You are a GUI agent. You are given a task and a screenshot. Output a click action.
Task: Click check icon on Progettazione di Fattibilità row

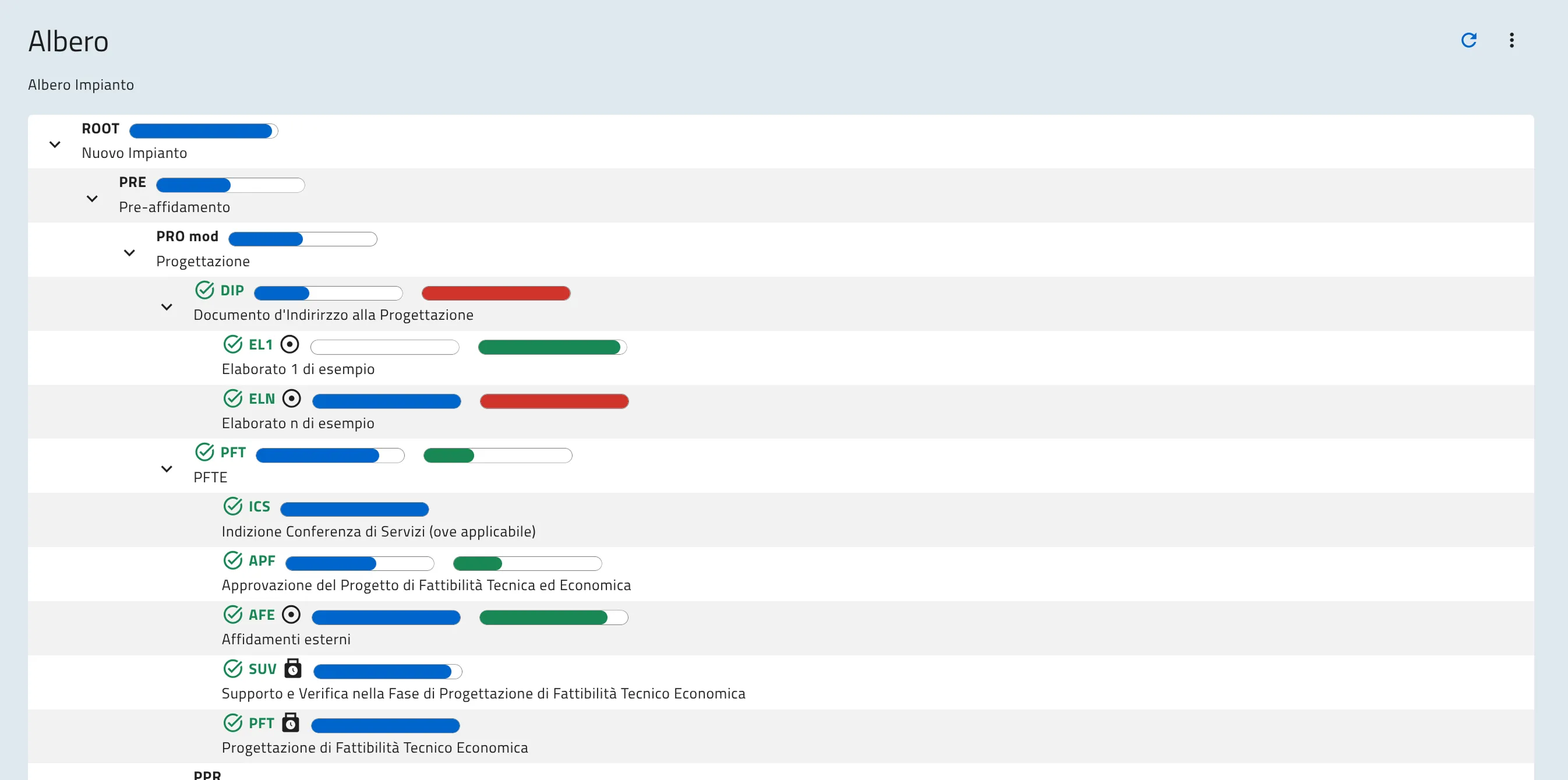tap(232, 723)
